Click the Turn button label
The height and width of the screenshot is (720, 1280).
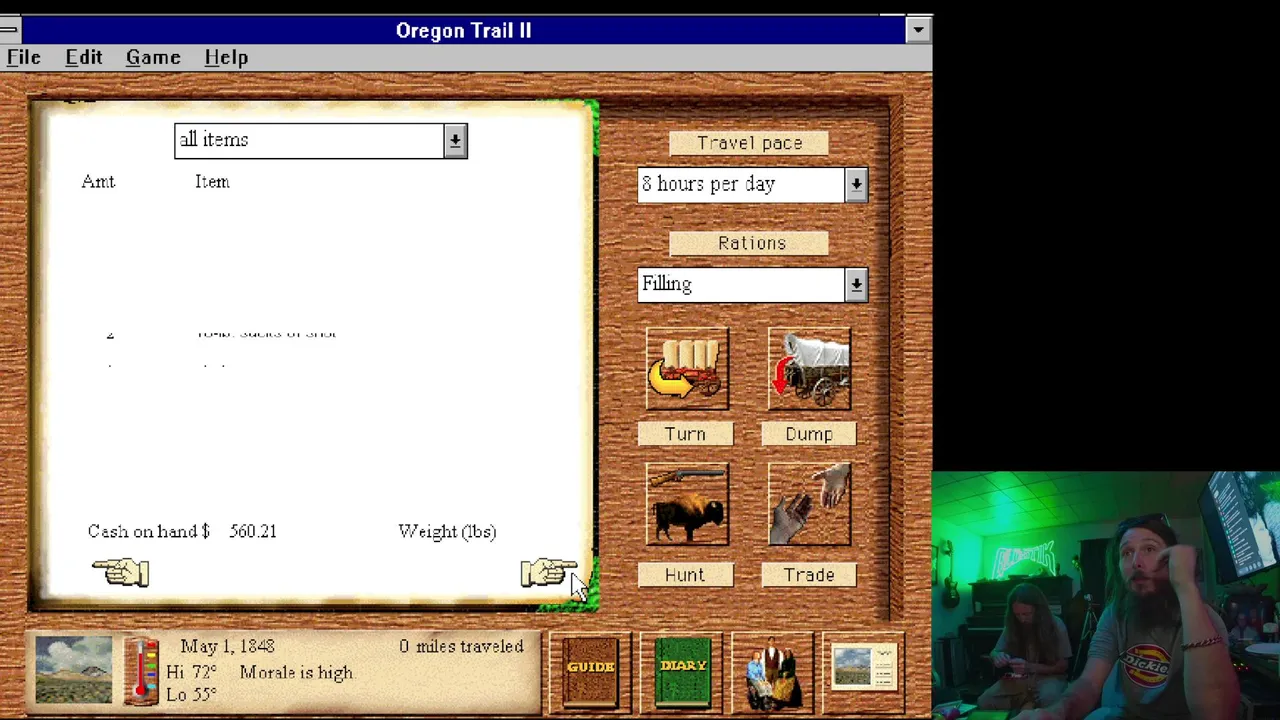pos(685,434)
